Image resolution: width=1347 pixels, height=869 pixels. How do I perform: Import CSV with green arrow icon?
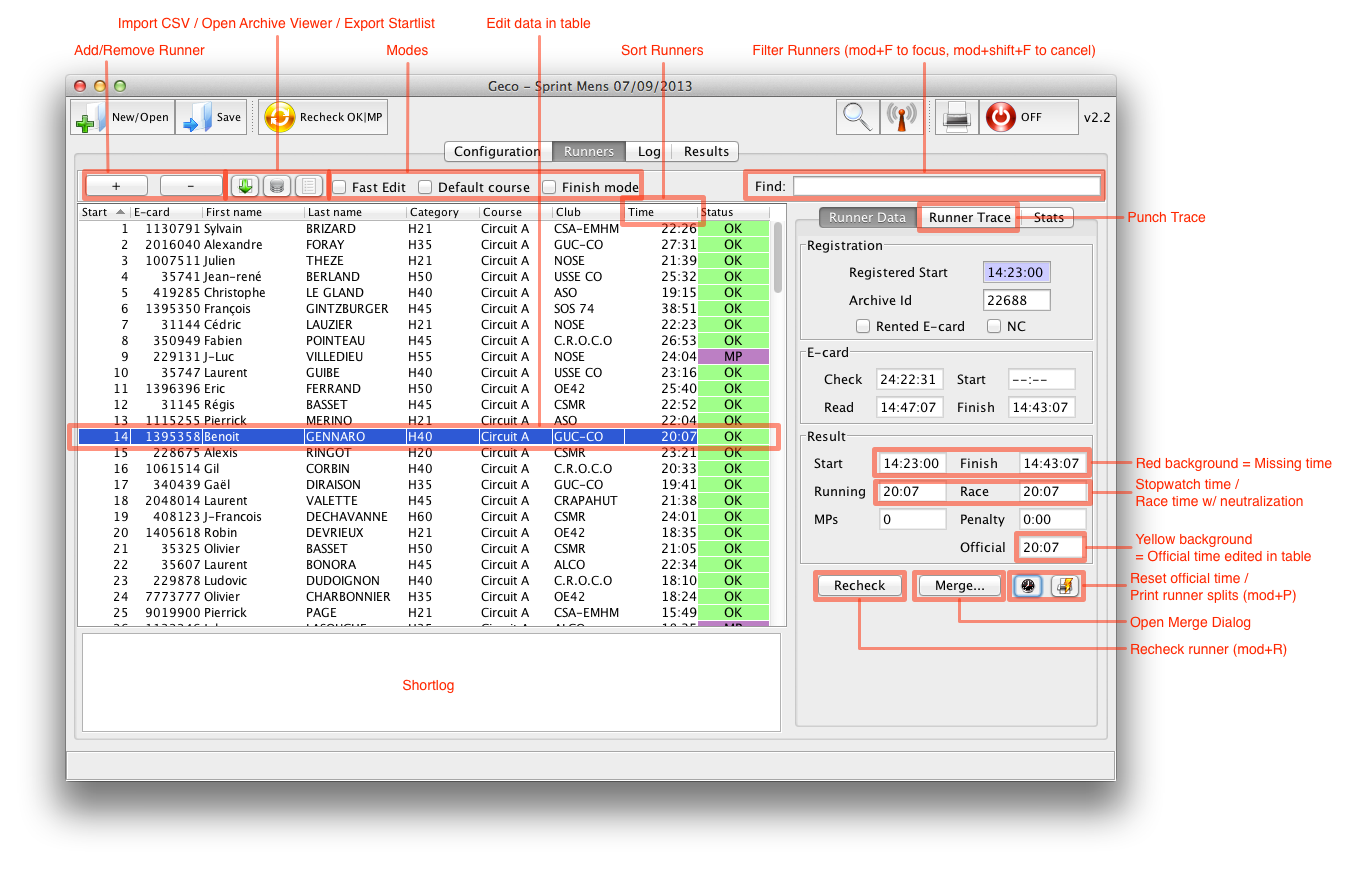(x=244, y=186)
